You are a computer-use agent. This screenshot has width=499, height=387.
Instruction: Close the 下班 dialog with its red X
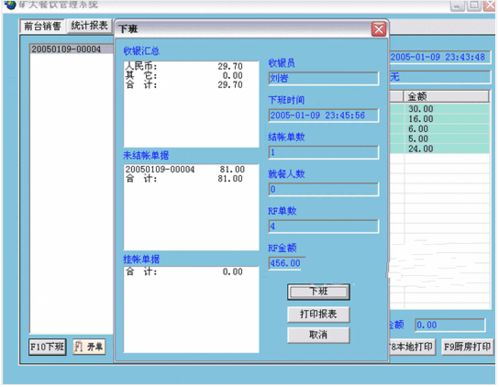[x=379, y=29]
